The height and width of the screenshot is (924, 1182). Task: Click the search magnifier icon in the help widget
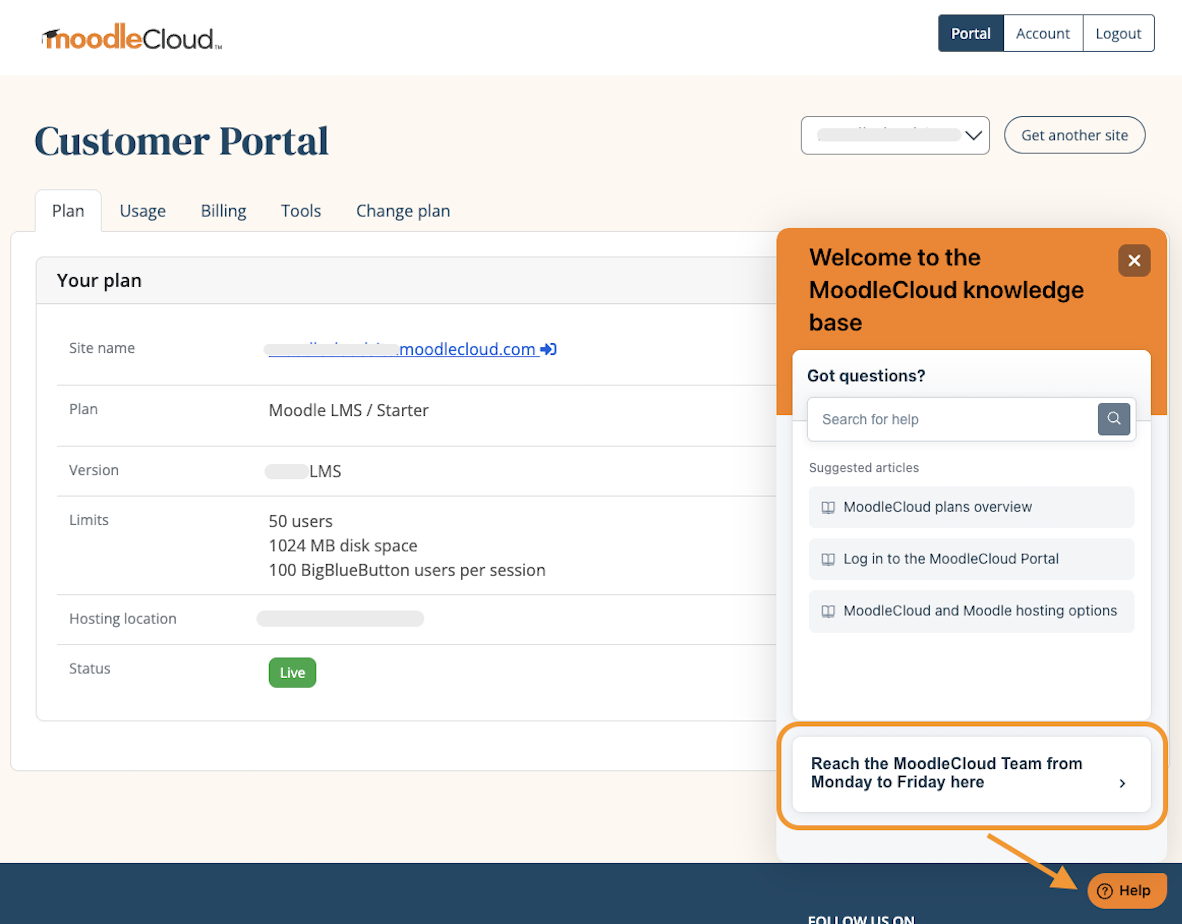(x=1114, y=419)
